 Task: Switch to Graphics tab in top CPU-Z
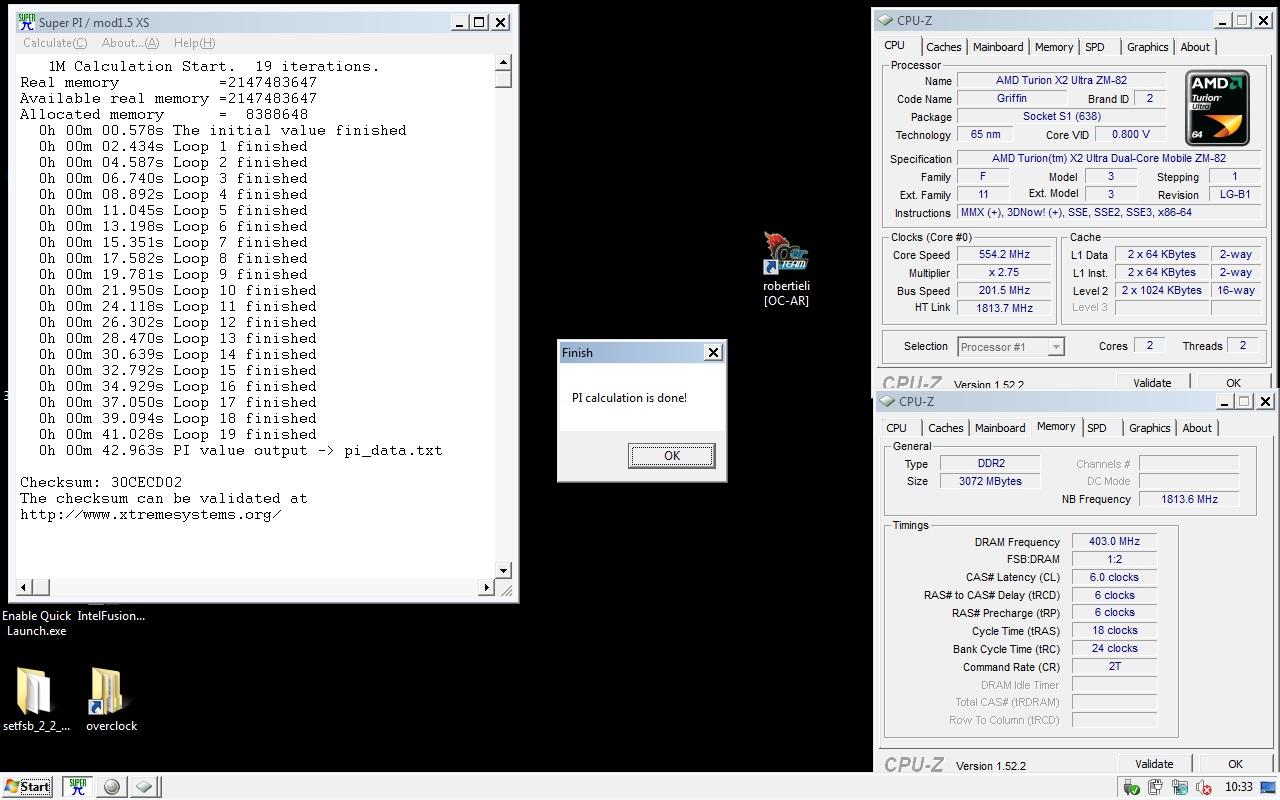(1147, 47)
